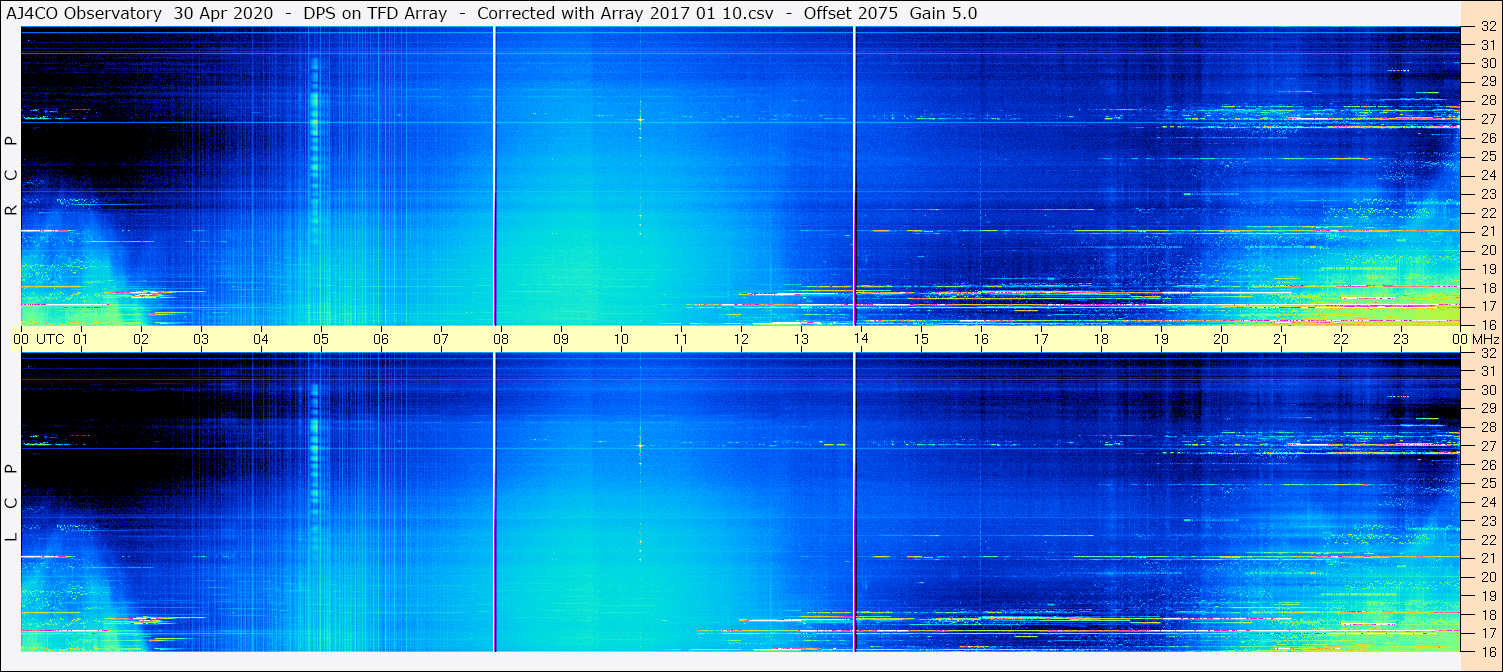Click the white vertical line near 14 in LCP panel
The image size is (1503, 672).
855,502
